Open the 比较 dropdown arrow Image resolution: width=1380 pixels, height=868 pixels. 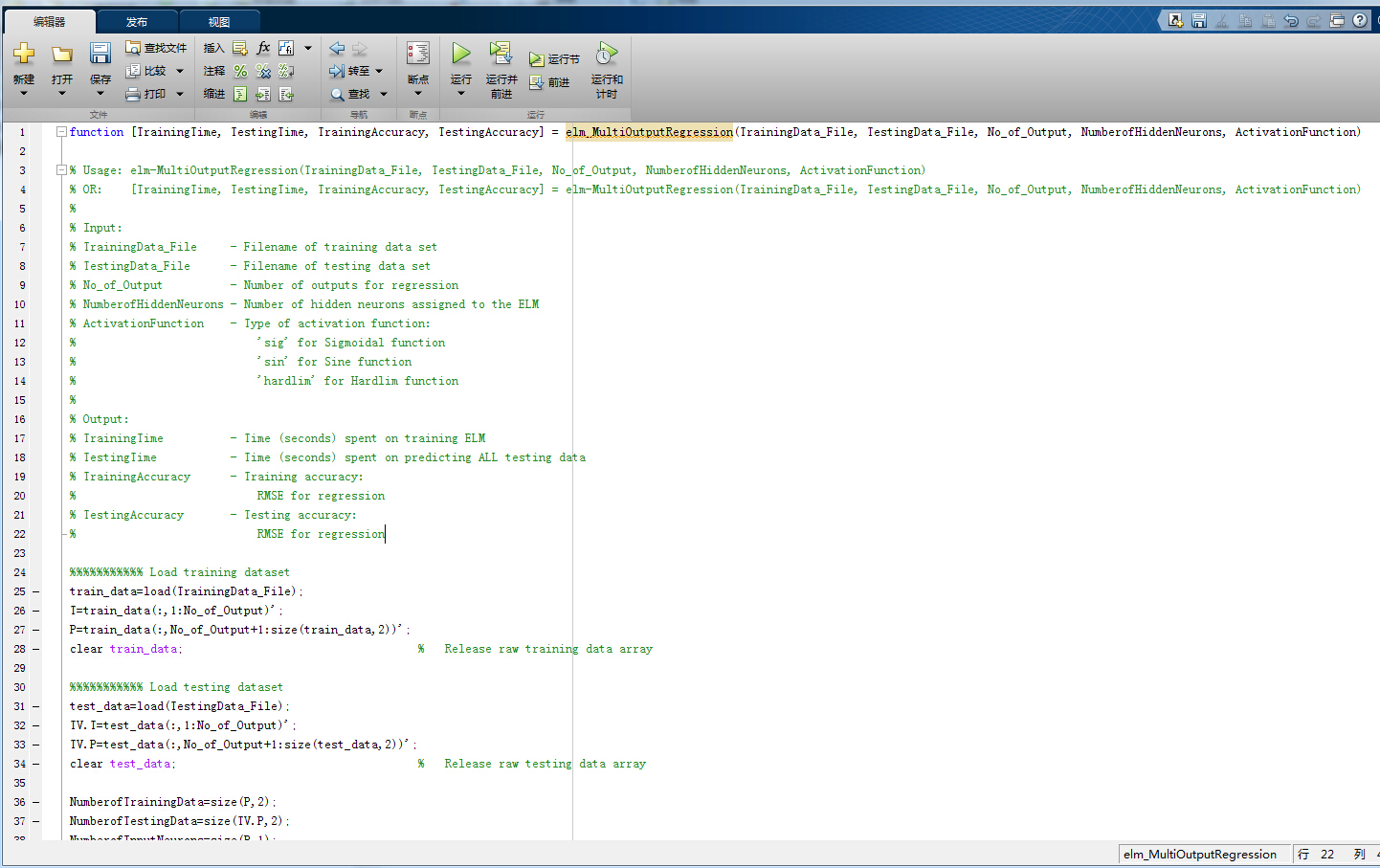179,71
